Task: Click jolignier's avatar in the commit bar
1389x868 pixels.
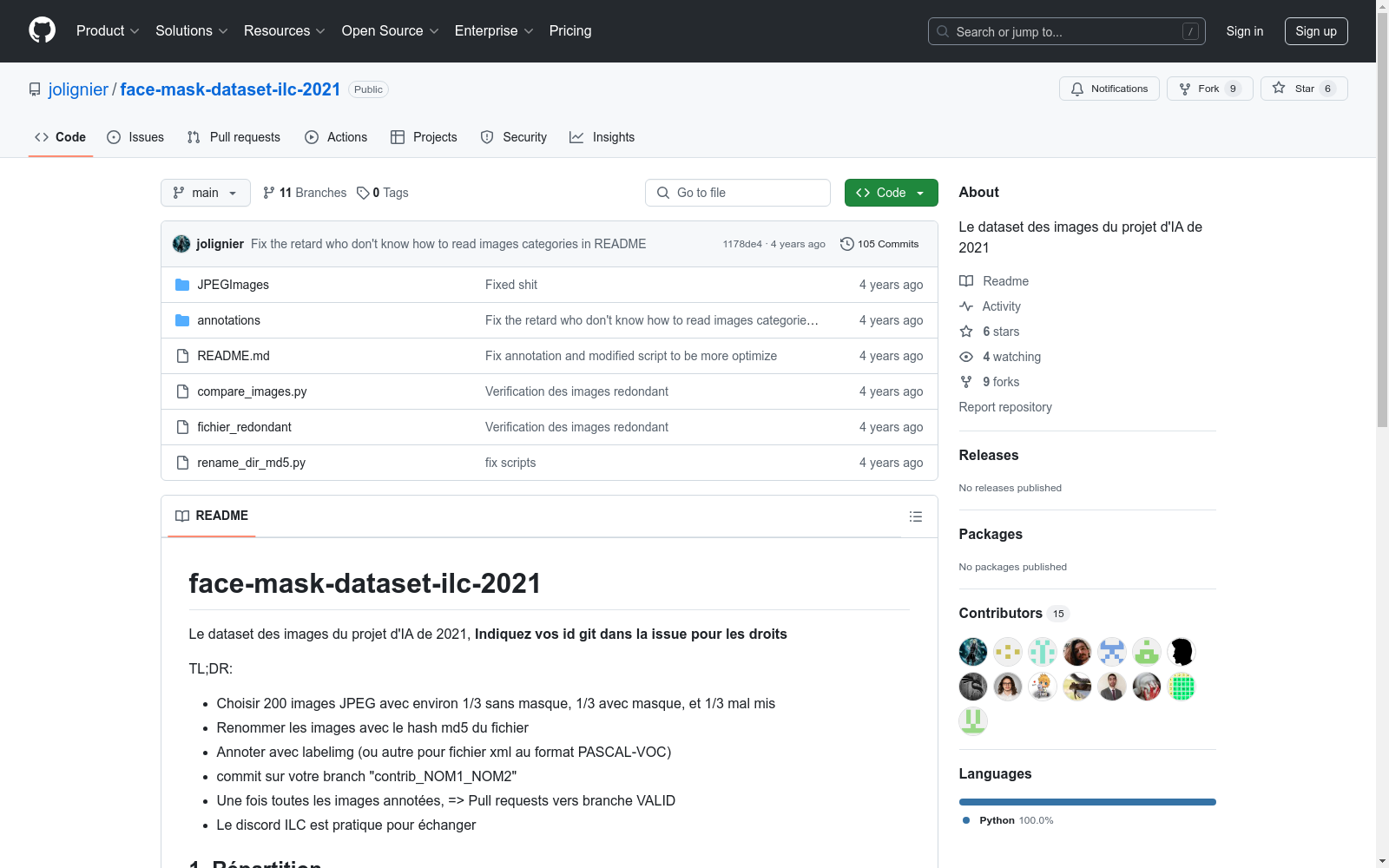Action: (x=181, y=244)
